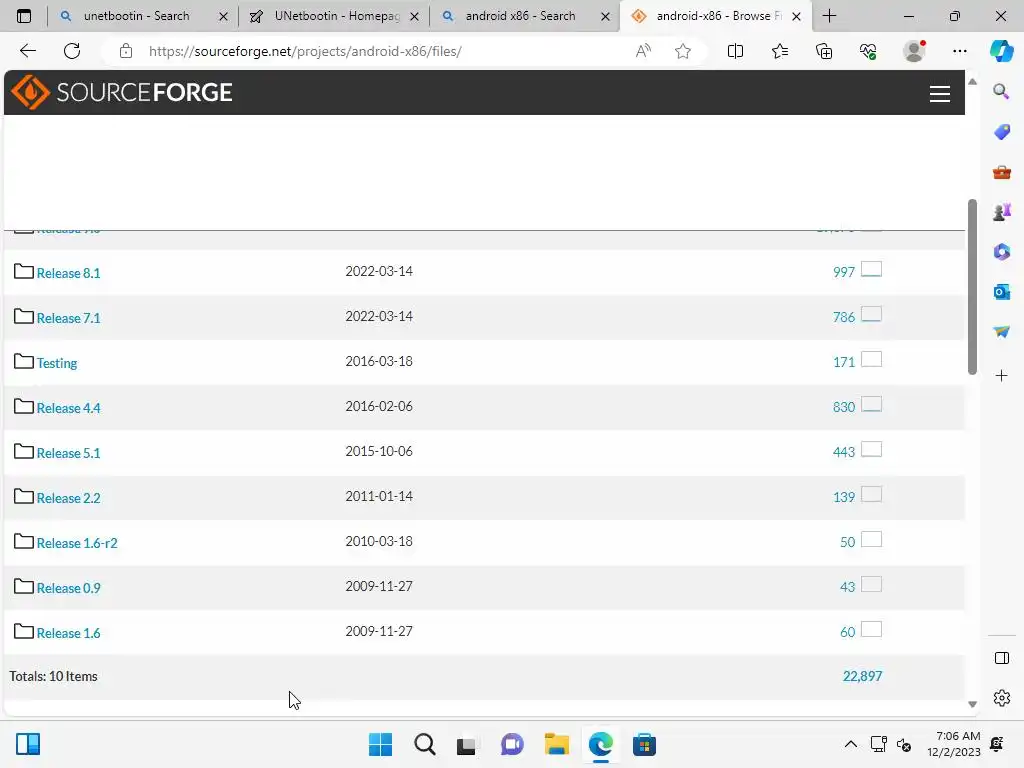Click the page vertical scrollbar thumb
1024x768 pixels.
click(972, 287)
